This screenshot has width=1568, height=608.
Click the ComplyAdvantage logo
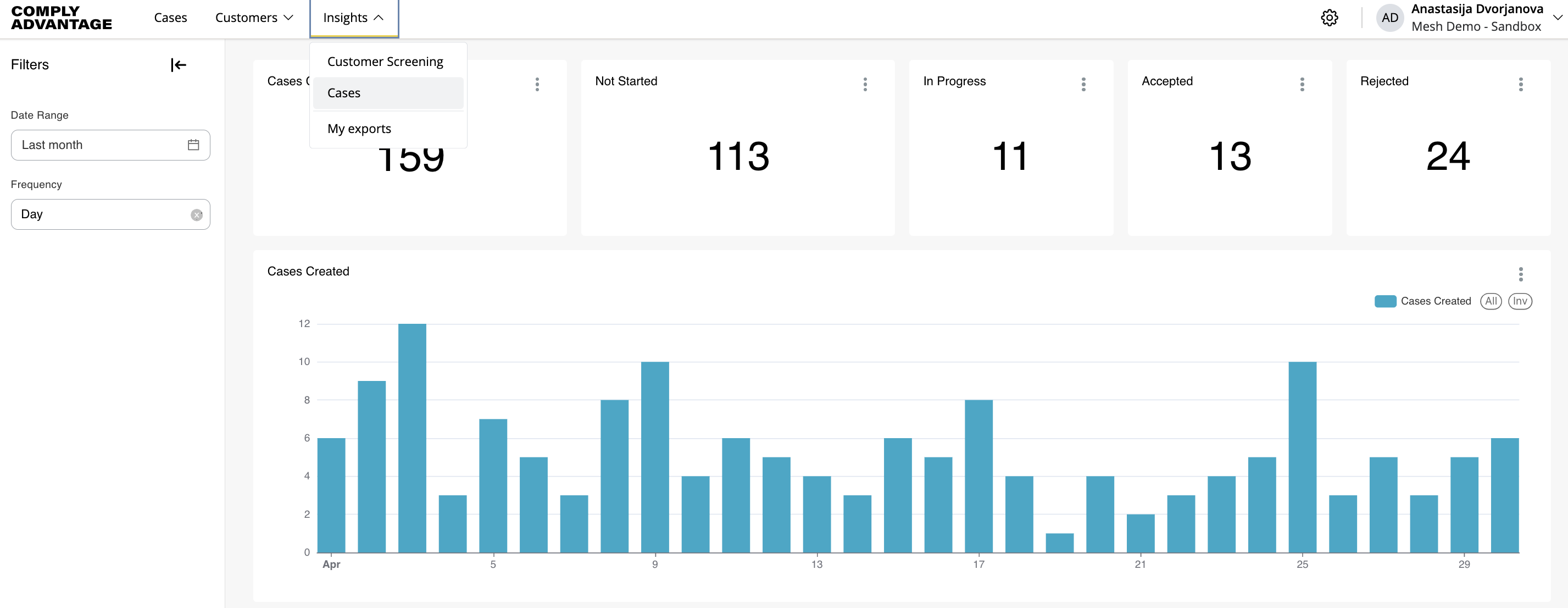62,18
